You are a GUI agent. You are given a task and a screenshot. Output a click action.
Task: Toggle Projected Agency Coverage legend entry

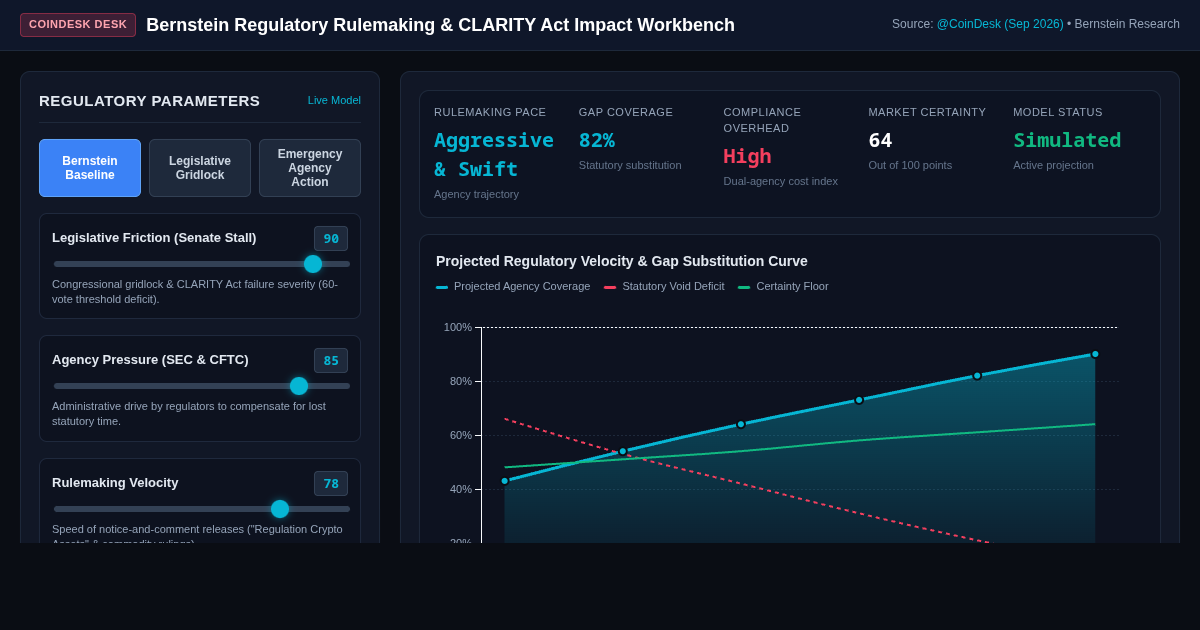point(513,286)
